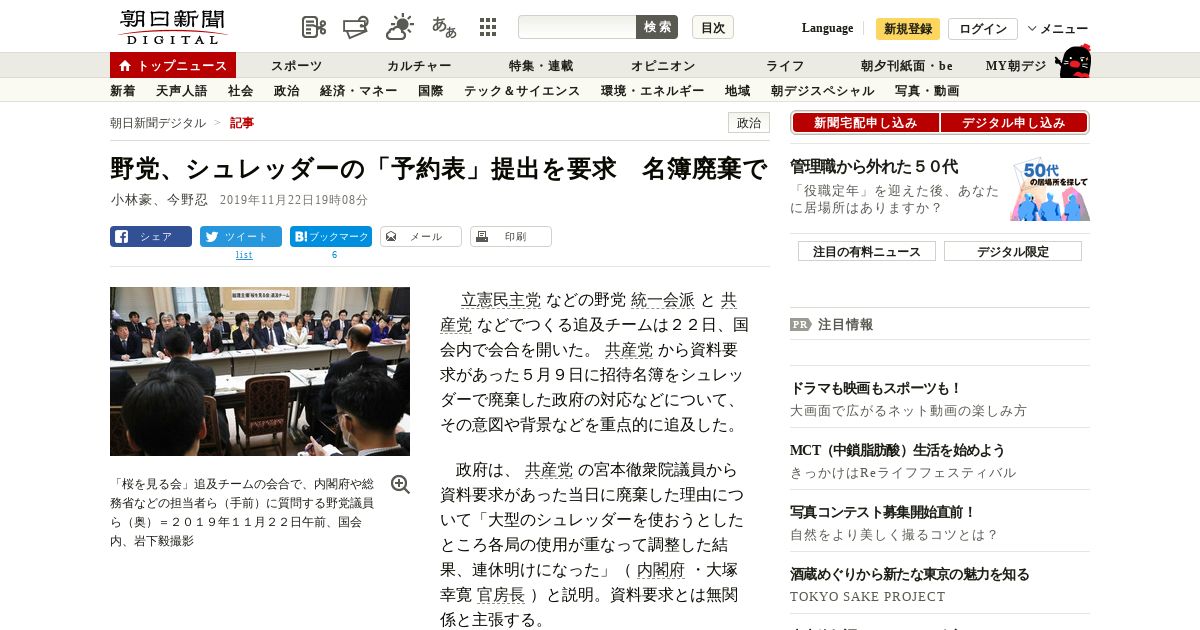Open the breaking news megaphone icon
Image resolution: width=1200 pixels, height=630 pixels.
(356, 27)
